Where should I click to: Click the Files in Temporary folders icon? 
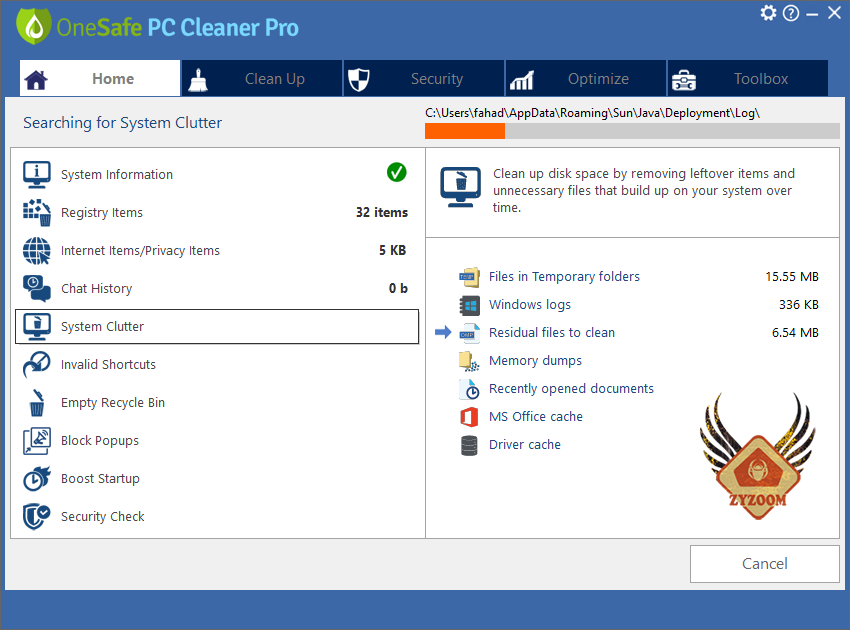pyautogui.click(x=469, y=277)
